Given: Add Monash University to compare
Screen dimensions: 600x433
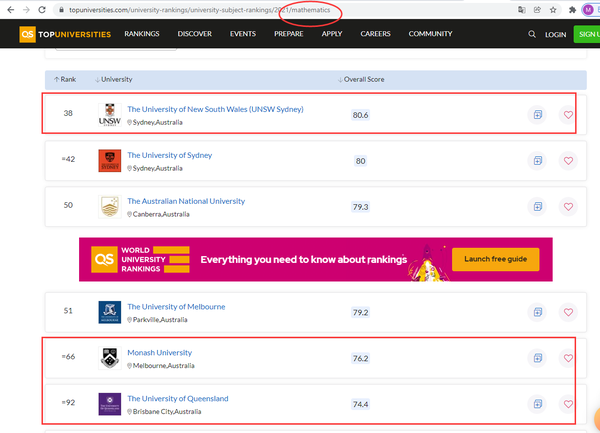Looking at the screenshot, I should click(x=538, y=358).
